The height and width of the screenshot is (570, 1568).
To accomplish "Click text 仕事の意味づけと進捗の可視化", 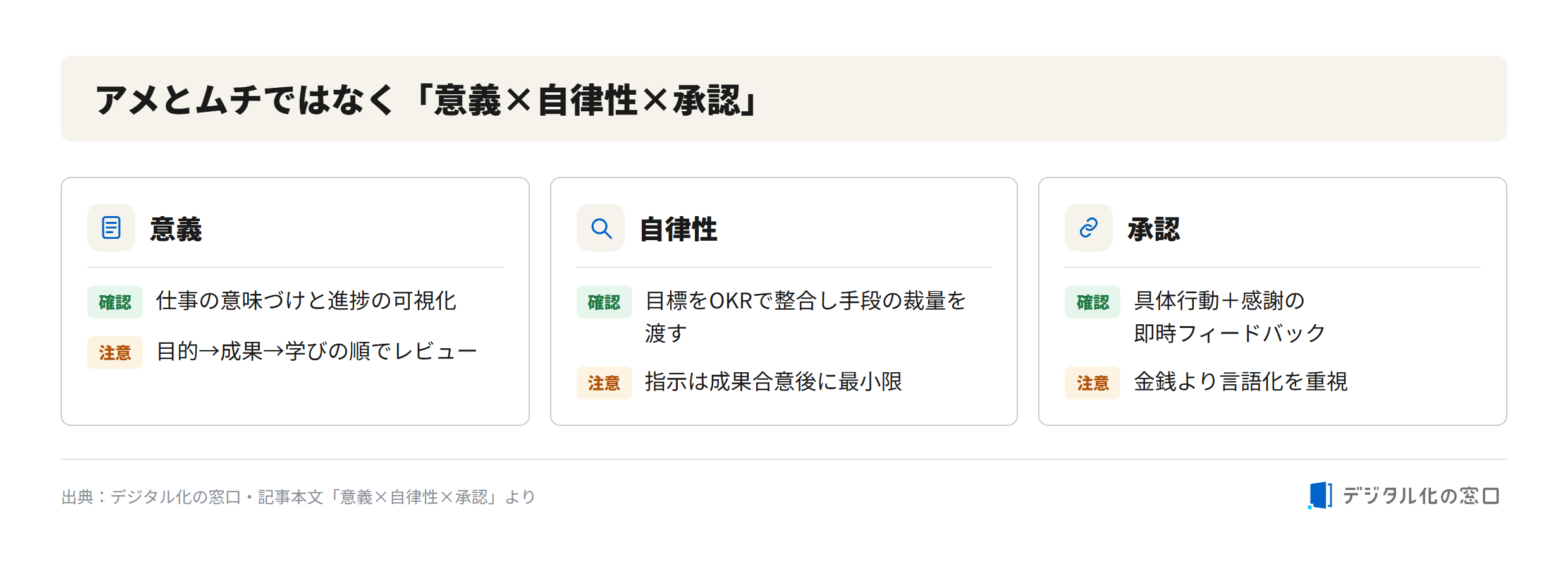I will tap(306, 301).
